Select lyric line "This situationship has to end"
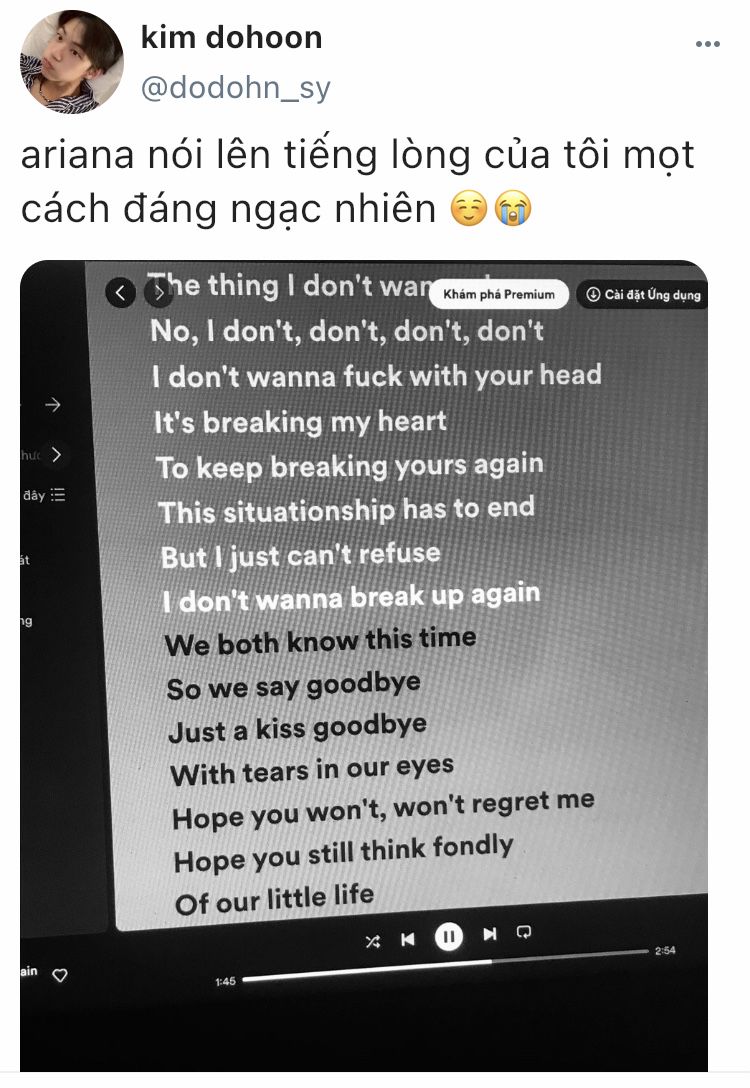This screenshot has width=750, height=1088. [347, 510]
